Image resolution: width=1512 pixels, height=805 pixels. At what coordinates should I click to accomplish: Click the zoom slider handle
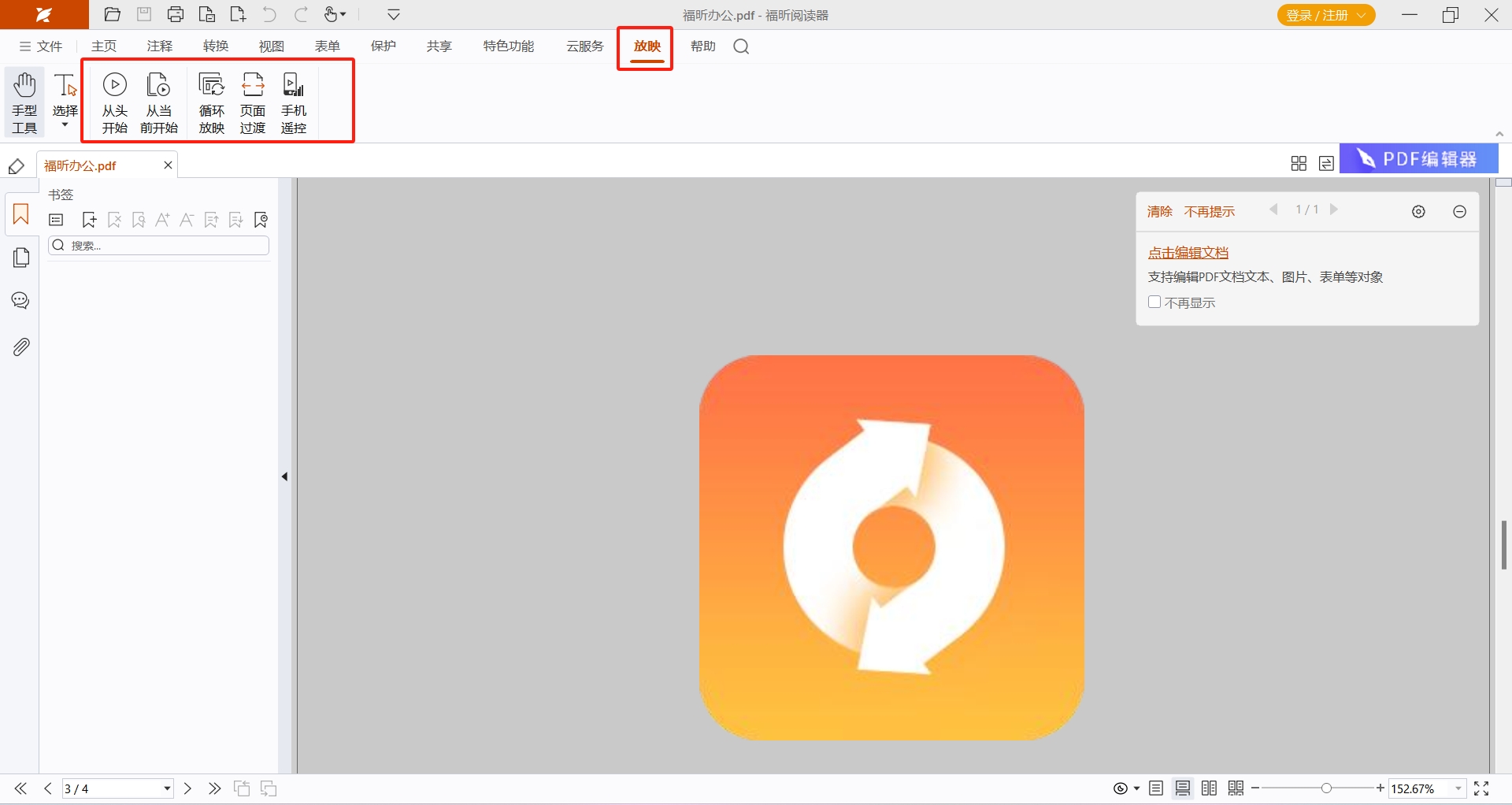point(1326,788)
